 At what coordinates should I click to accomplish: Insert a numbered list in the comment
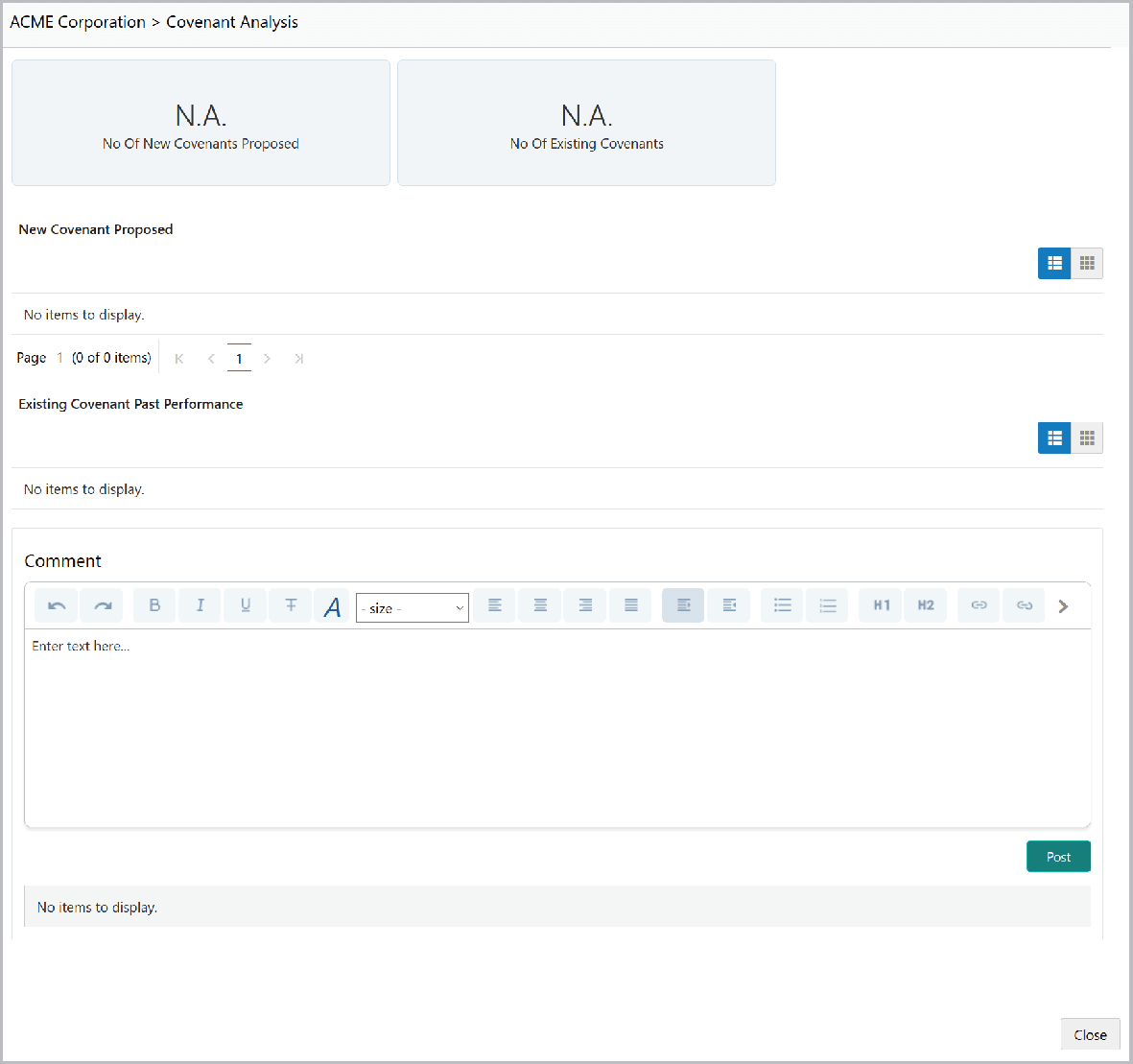[827, 605]
